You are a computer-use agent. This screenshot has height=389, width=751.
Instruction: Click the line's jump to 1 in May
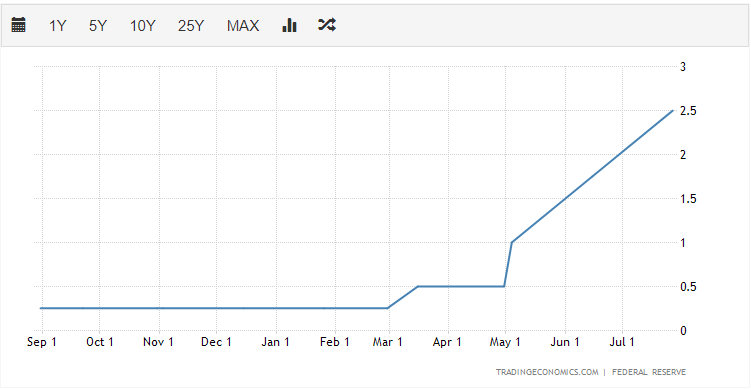512,242
